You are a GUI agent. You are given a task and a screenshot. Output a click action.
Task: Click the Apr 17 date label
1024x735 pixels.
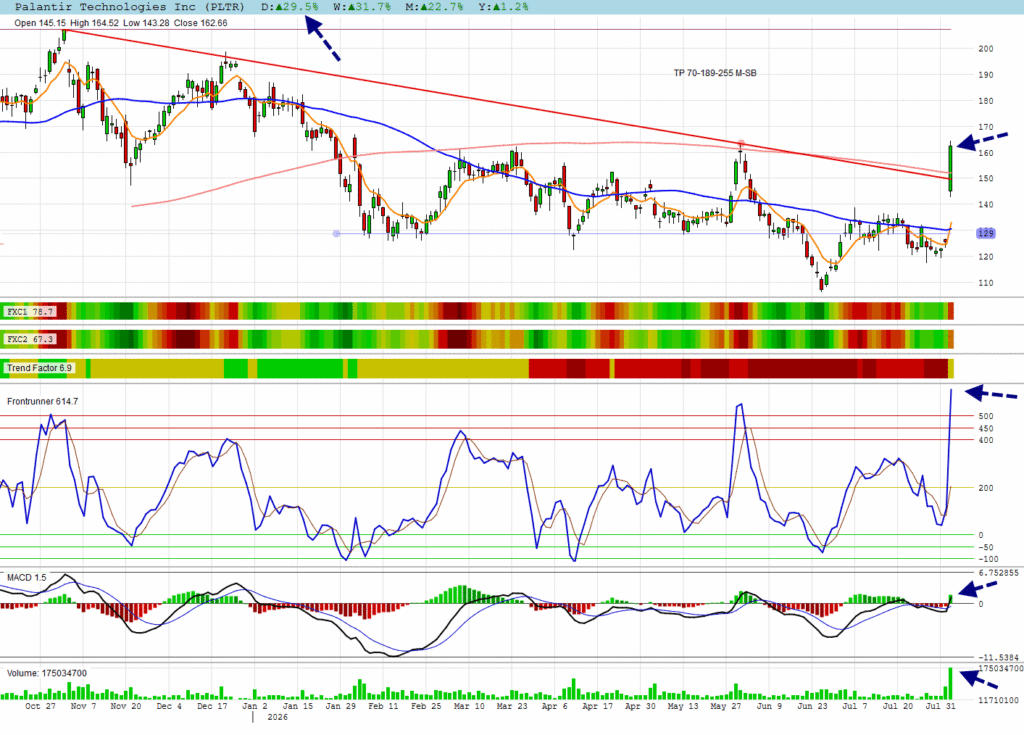click(598, 706)
